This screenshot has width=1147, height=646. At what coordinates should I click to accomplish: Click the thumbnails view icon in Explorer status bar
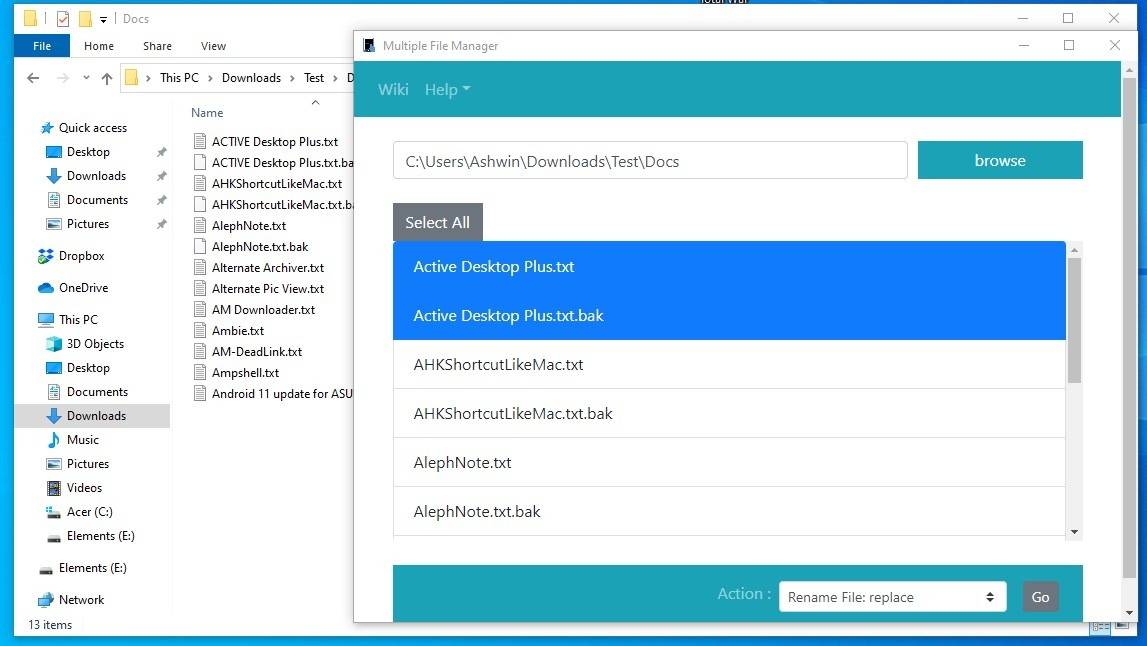pos(1121,626)
